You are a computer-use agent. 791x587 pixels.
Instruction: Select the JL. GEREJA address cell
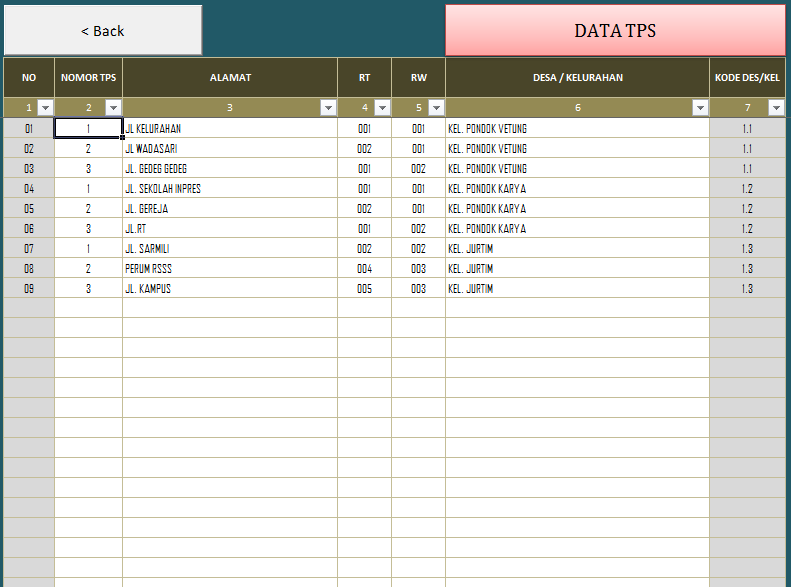pyautogui.click(x=230, y=208)
